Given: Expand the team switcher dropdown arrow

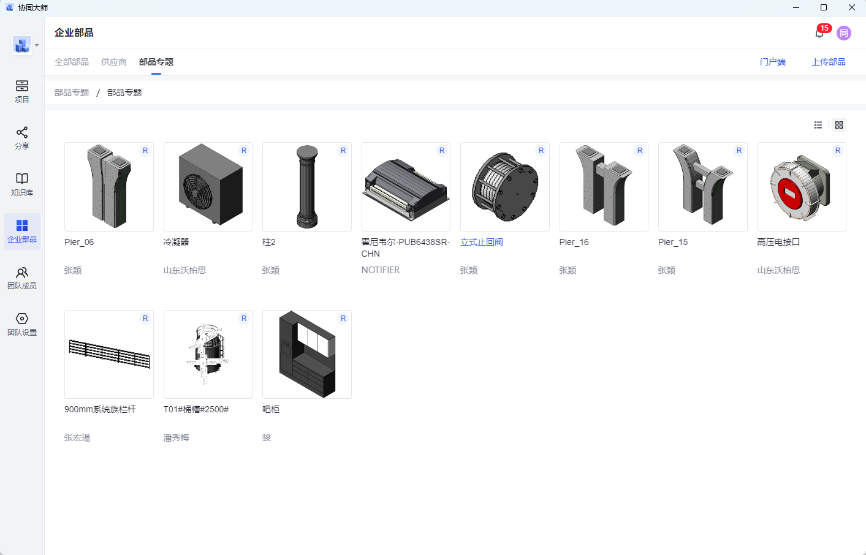Looking at the screenshot, I should 37,45.
